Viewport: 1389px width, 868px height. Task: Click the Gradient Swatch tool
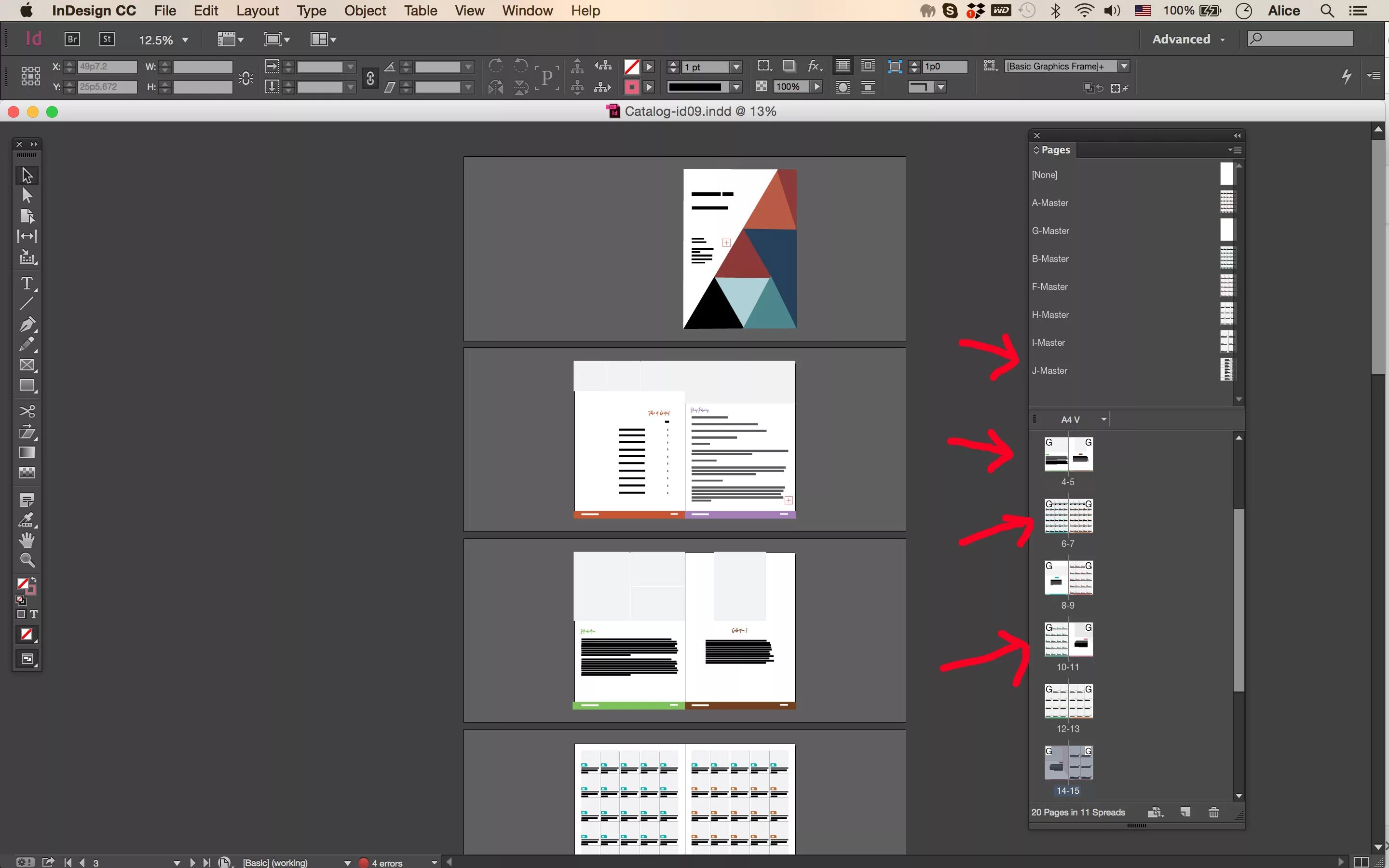coord(27,453)
